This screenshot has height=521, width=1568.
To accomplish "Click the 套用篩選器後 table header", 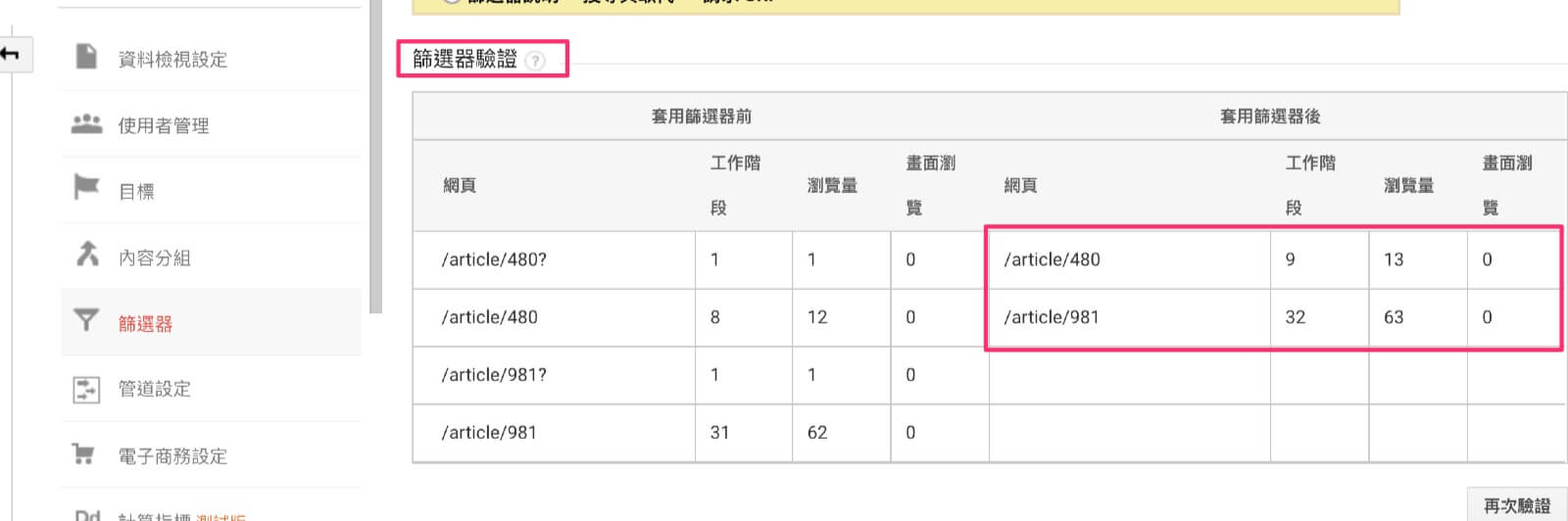I will click(x=1269, y=117).
